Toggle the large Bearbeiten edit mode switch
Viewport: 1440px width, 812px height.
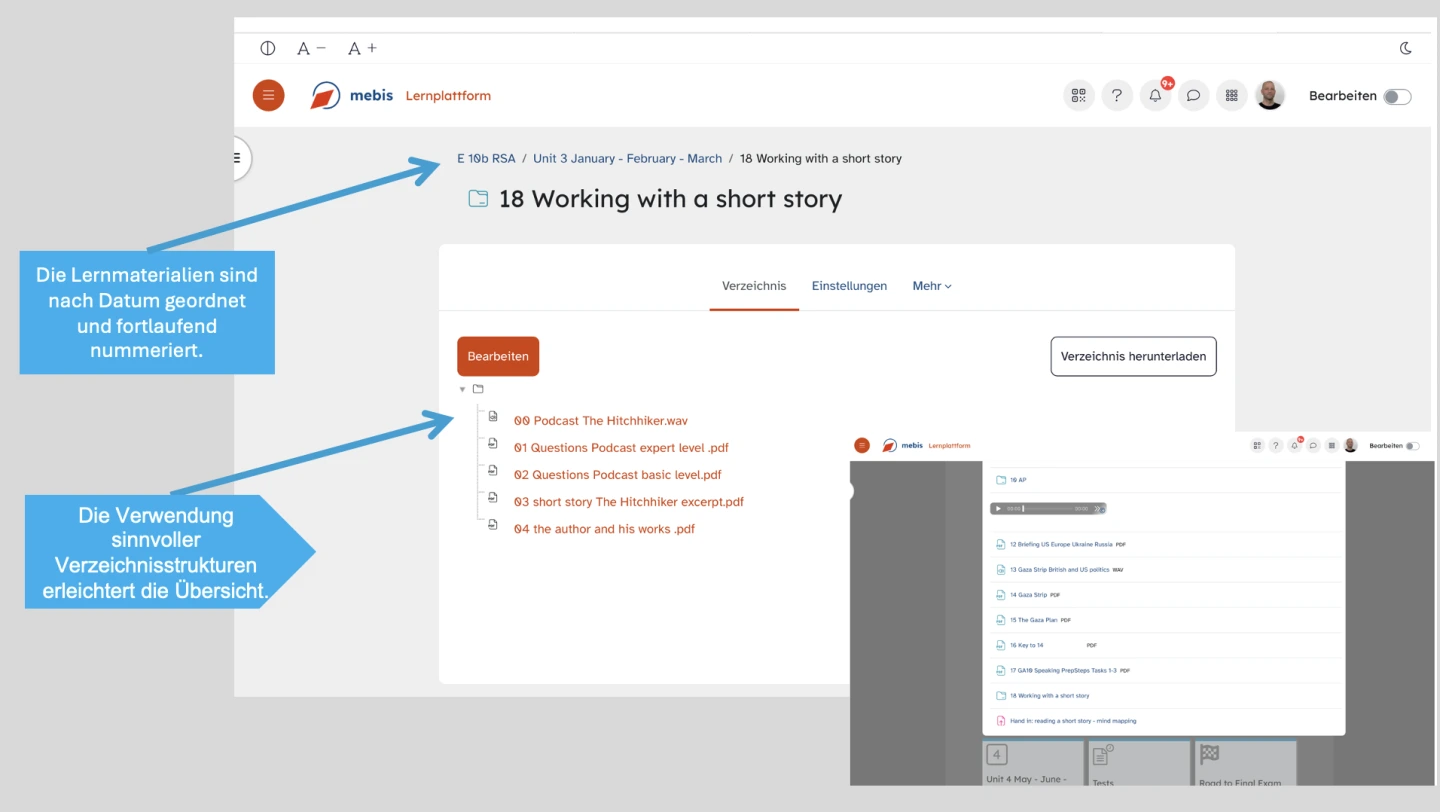pyautogui.click(x=1397, y=97)
